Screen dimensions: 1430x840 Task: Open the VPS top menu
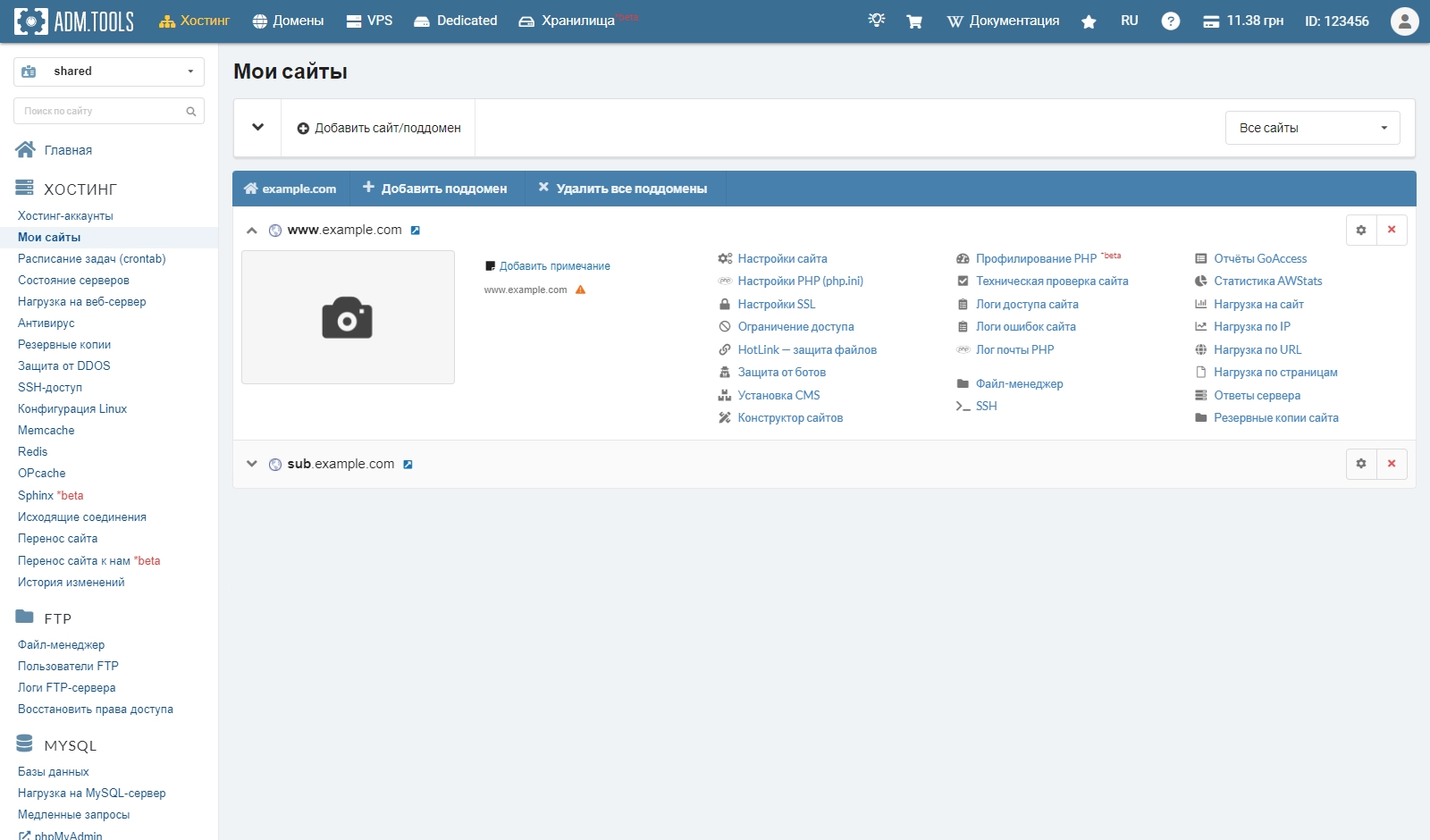point(369,21)
